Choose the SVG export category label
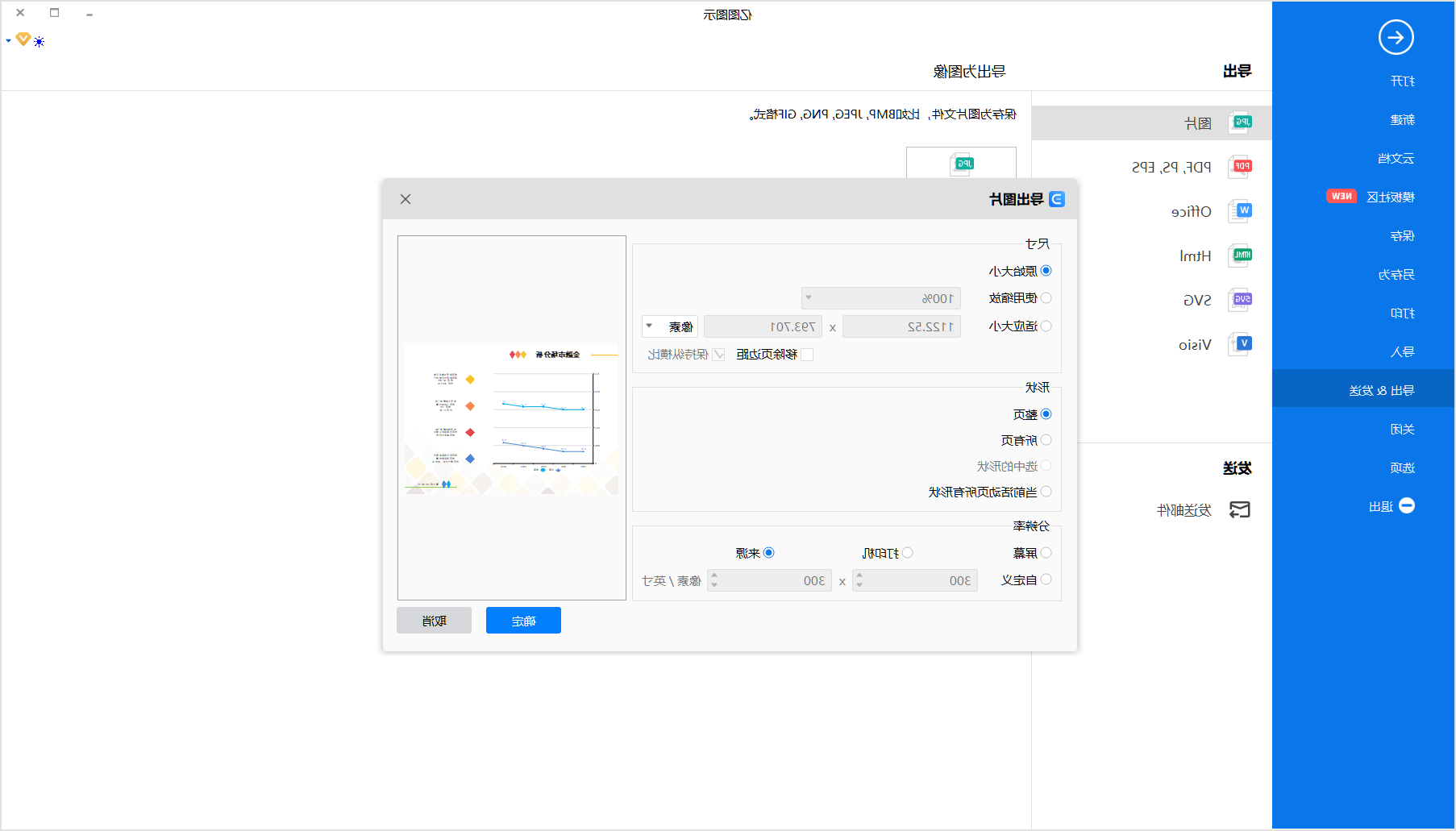This screenshot has width=1456, height=831. pyautogui.click(x=1197, y=301)
